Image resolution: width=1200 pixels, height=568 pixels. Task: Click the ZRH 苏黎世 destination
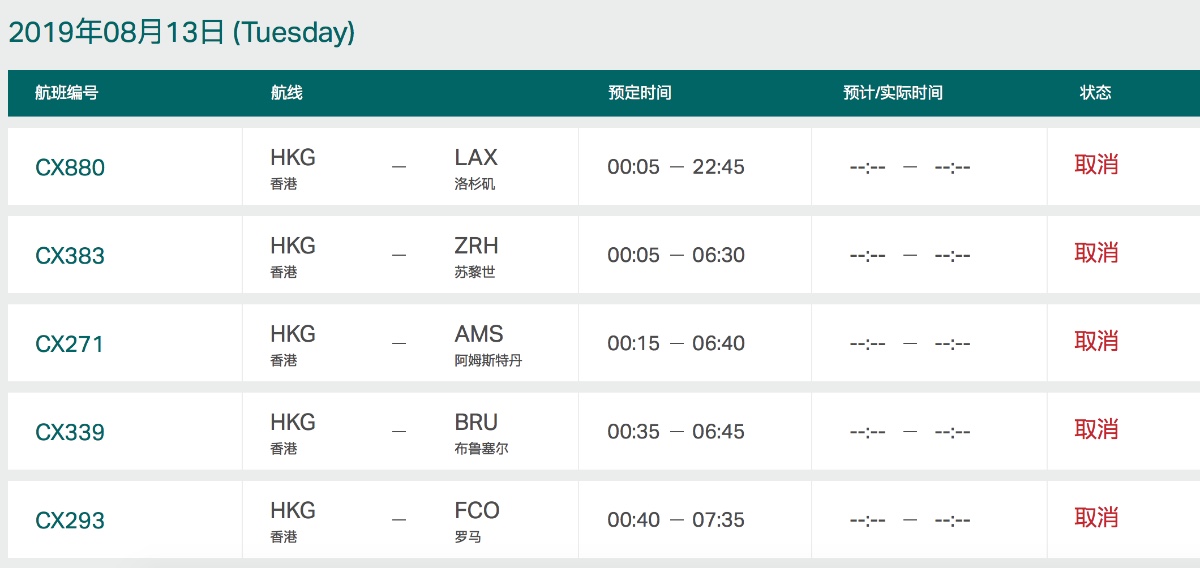tap(476, 256)
